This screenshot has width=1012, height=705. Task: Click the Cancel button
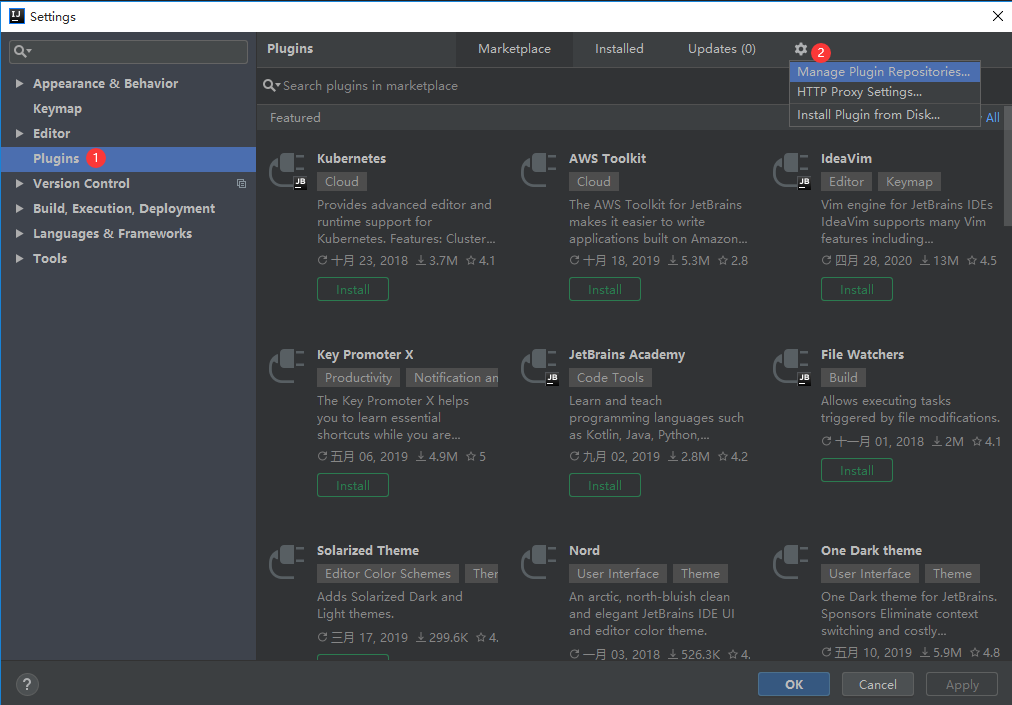point(878,684)
